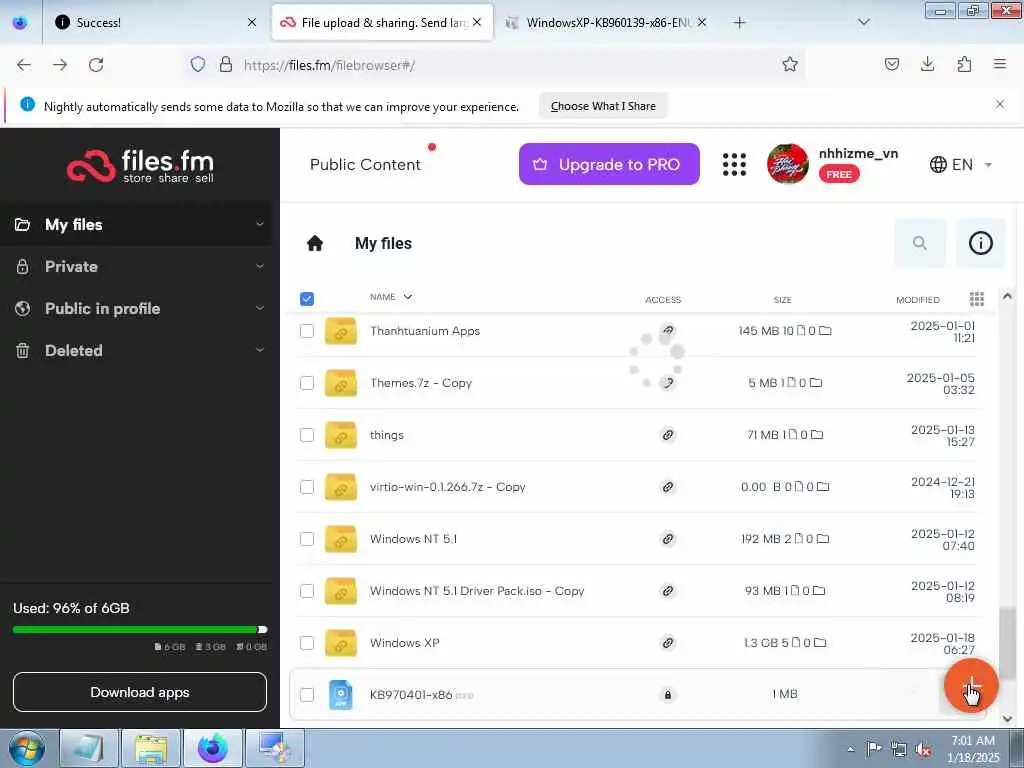Viewport: 1024px width, 768px height.
Task: Show the info panel icon
Action: [980, 243]
